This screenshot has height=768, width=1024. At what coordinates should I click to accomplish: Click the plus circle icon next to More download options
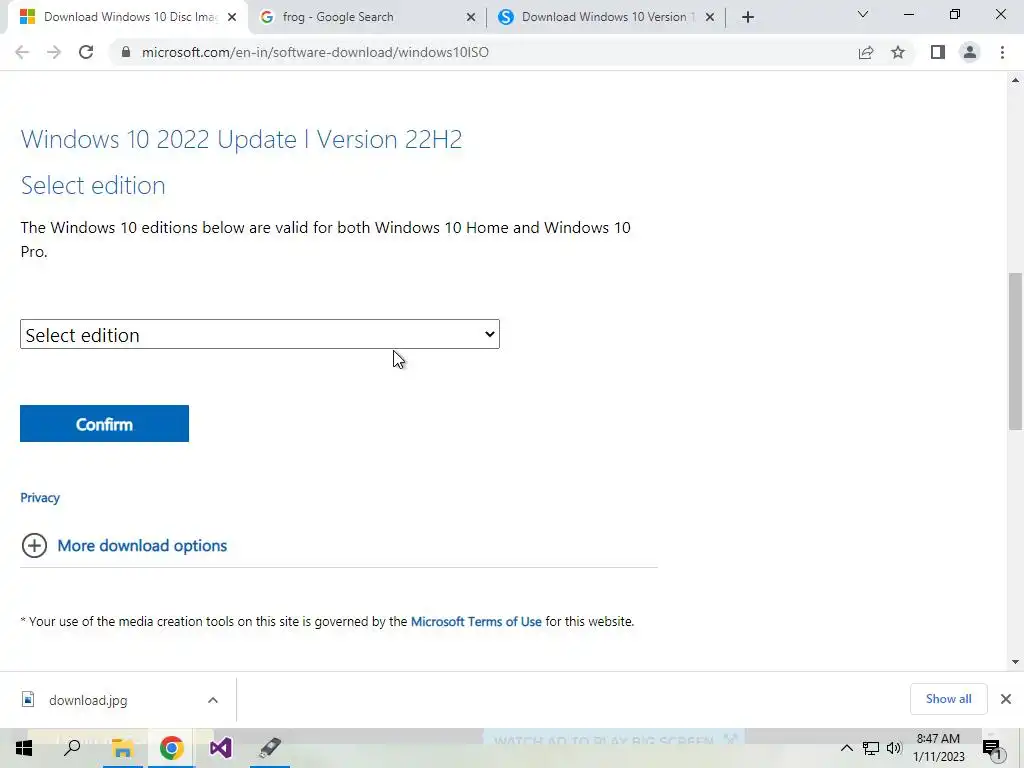[x=34, y=546]
